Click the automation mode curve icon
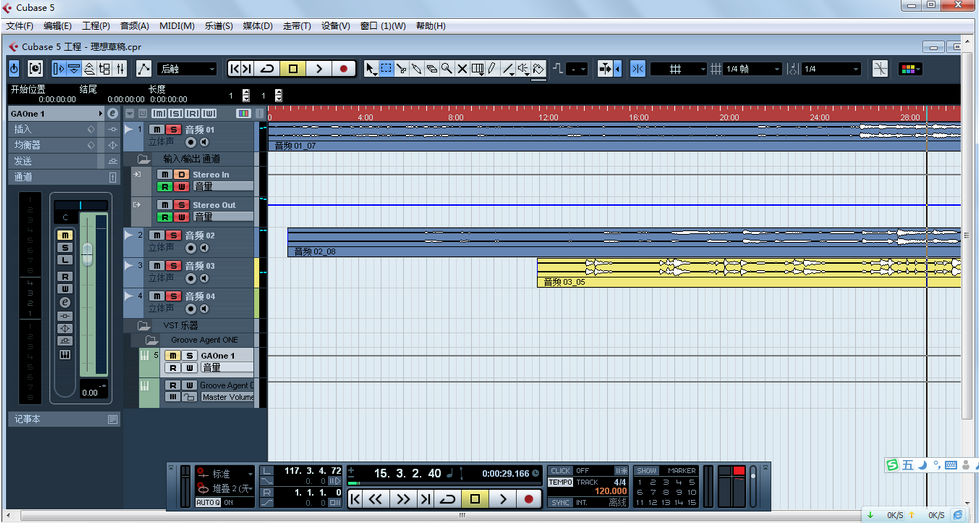Screen dimensions: 979x523 point(144,68)
